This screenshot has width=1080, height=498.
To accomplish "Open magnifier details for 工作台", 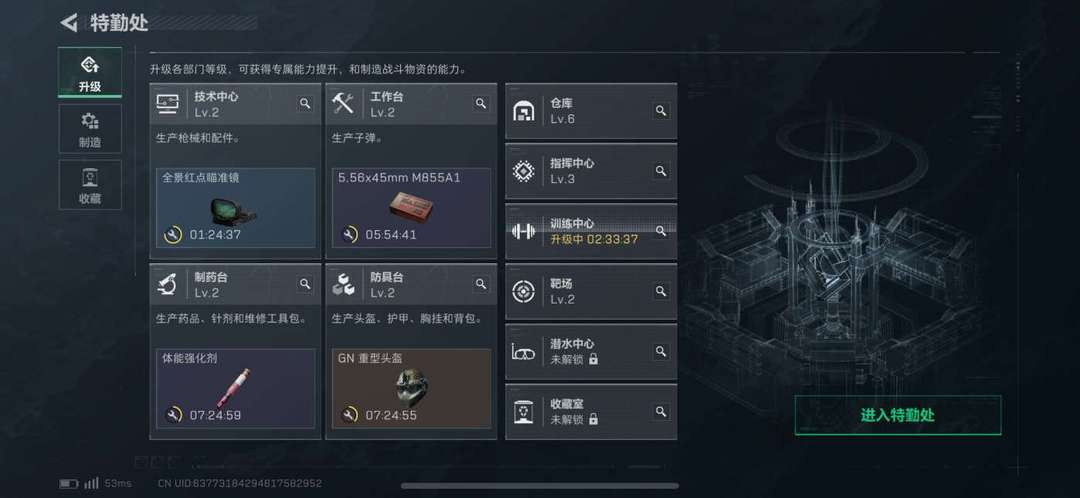I will click(x=481, y=103).
